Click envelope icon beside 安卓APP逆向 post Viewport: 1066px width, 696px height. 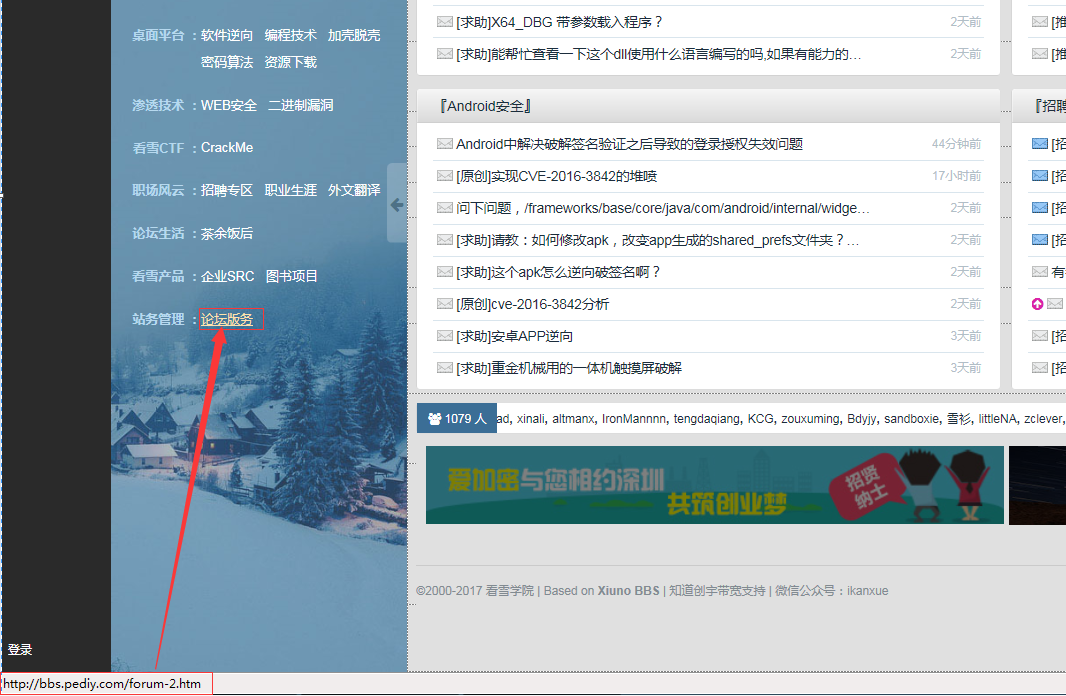(x=445, y=336)
